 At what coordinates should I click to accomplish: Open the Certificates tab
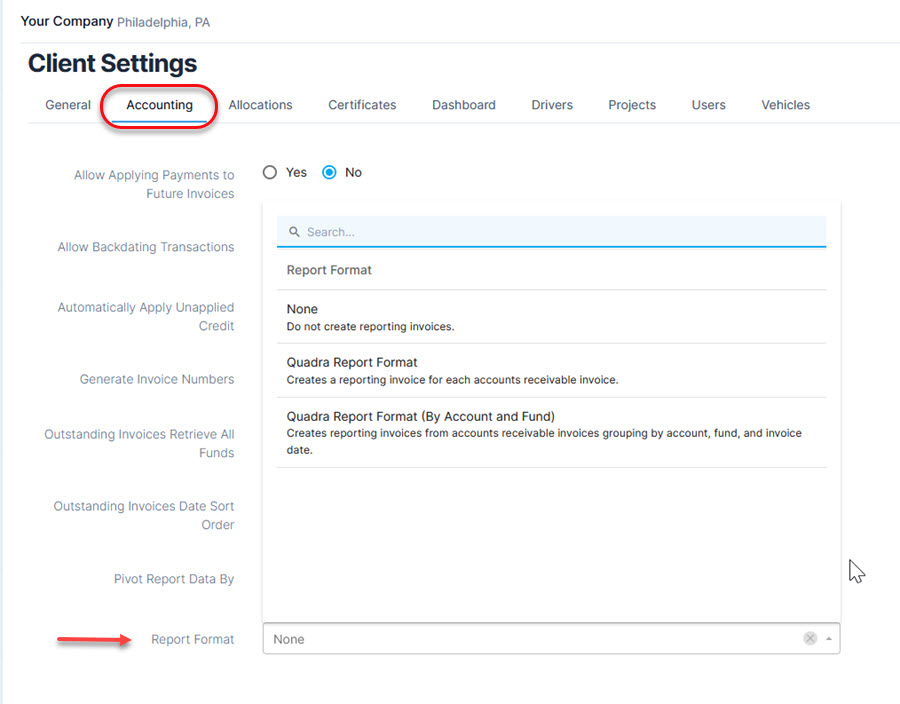point(362,105)
